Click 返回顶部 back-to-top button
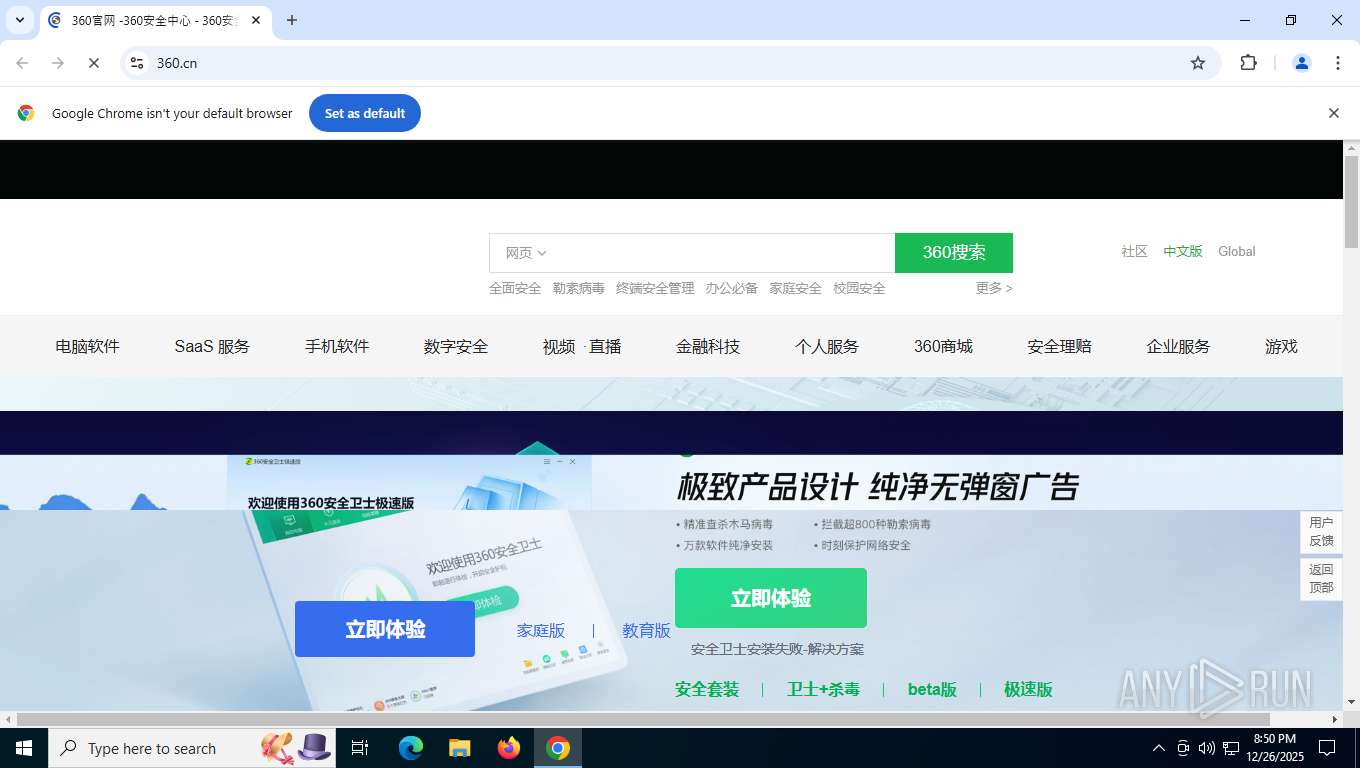 pyautogui.click(x=1321, y=579)
